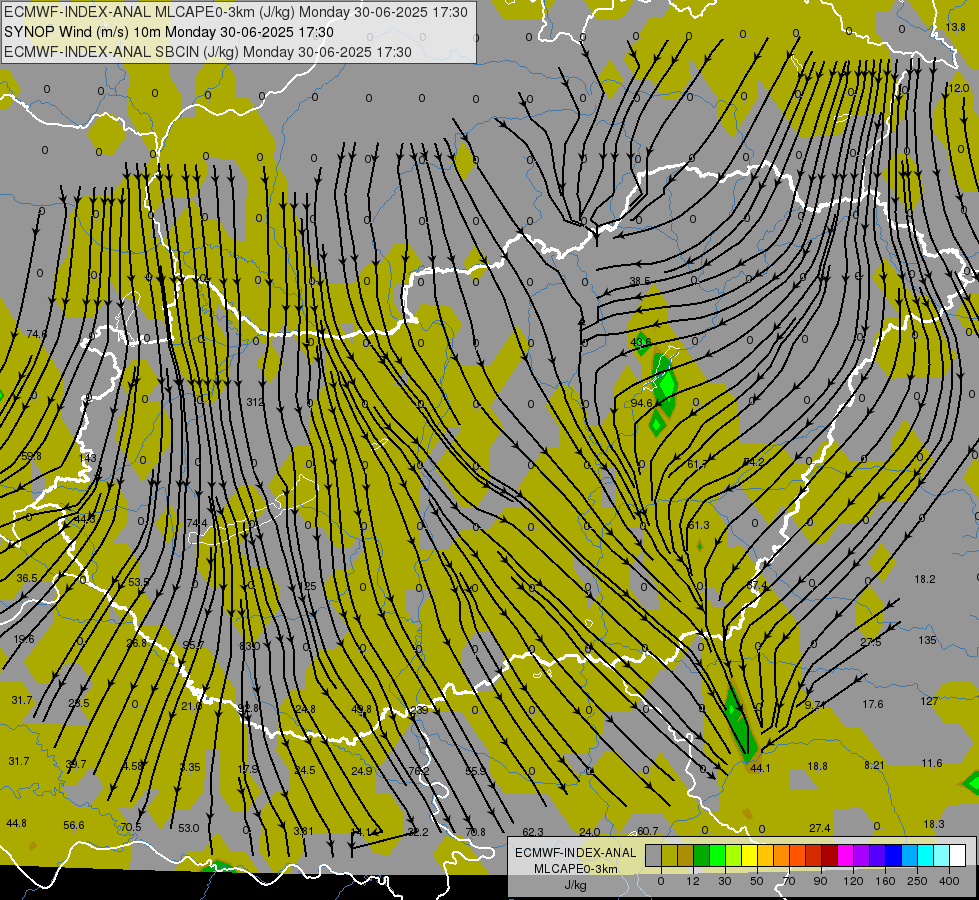Click the 59.8 value on the map

(x=31, y=457)
